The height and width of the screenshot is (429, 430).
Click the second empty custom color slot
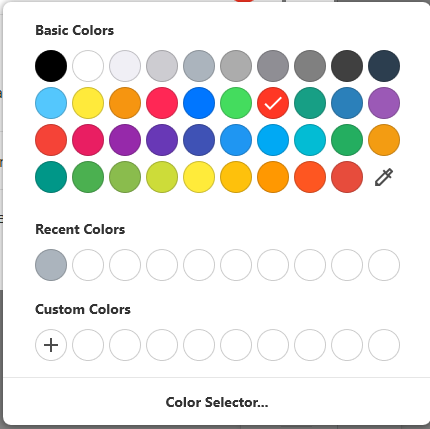click(x=125, y=345)
